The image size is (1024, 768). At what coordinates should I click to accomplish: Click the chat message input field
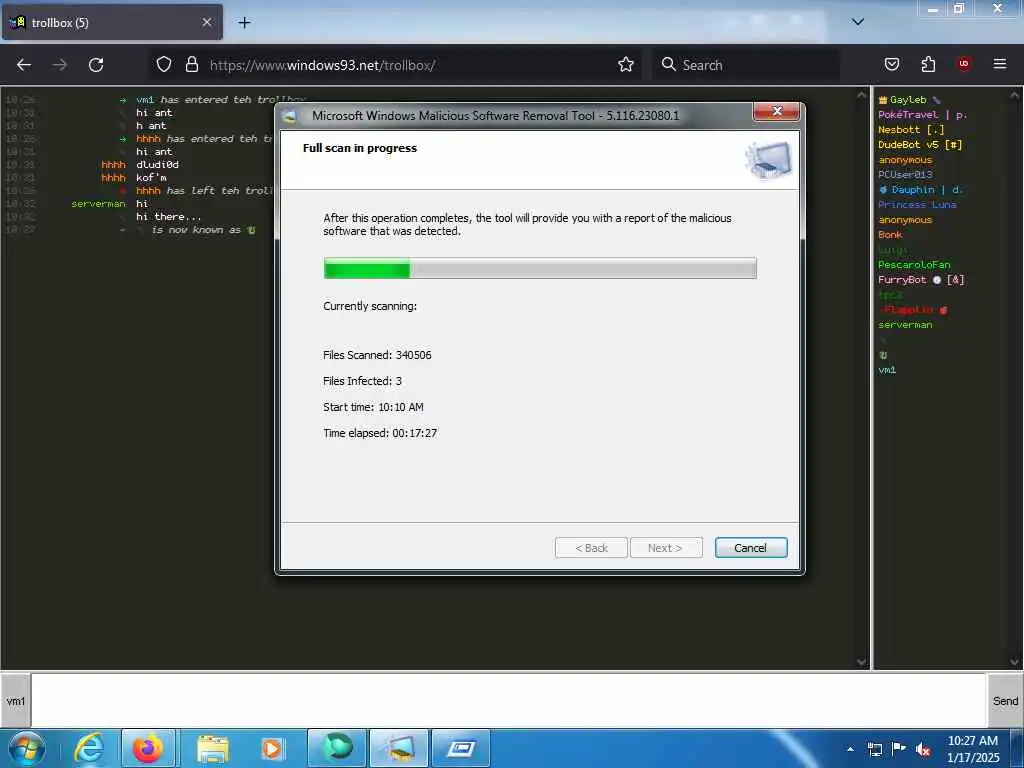(x=509, y=701)
